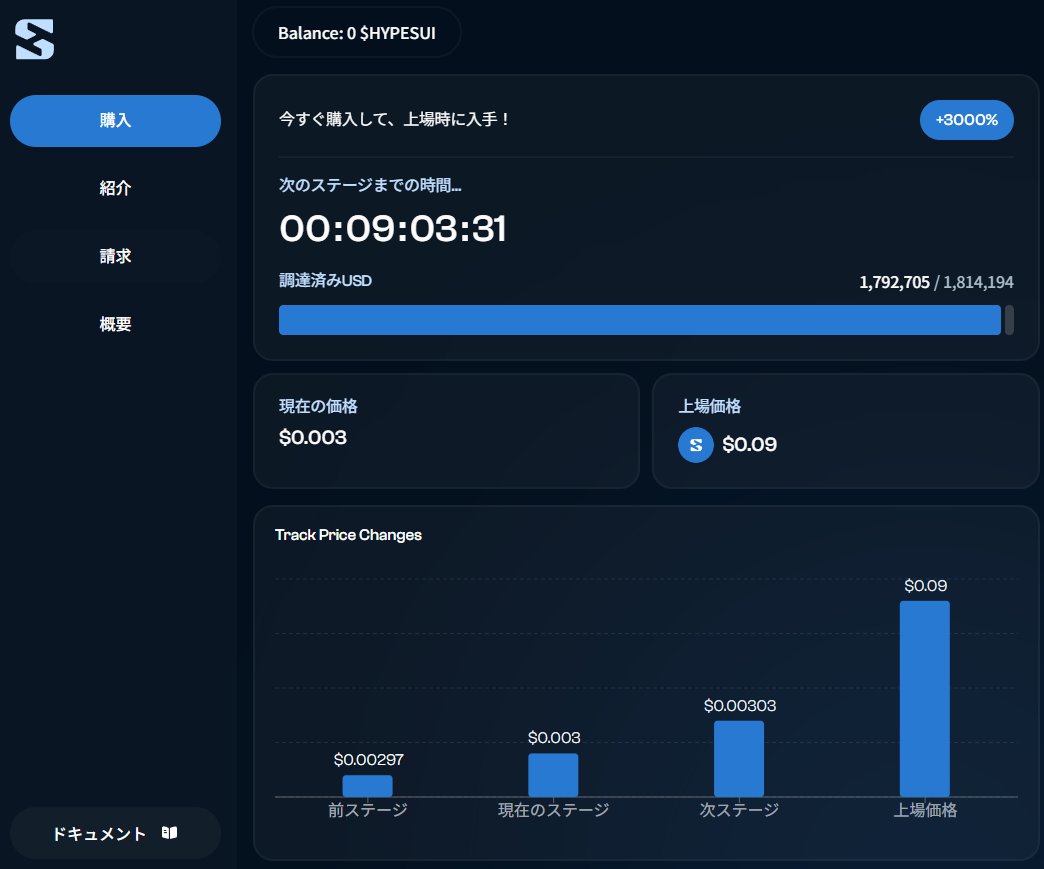Select the 購入 sidebar item
1044x869 pixels.
(x=115, y=120)
